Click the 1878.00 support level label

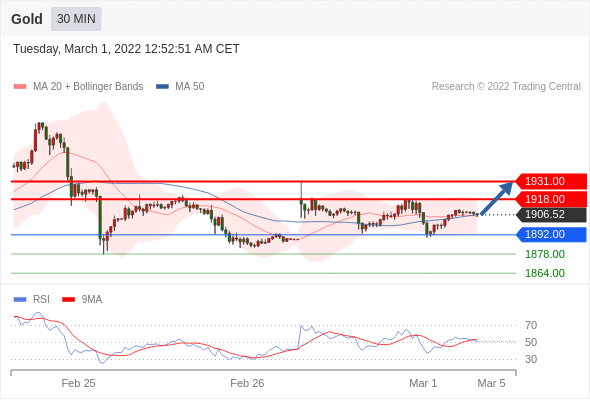(545, 254)
